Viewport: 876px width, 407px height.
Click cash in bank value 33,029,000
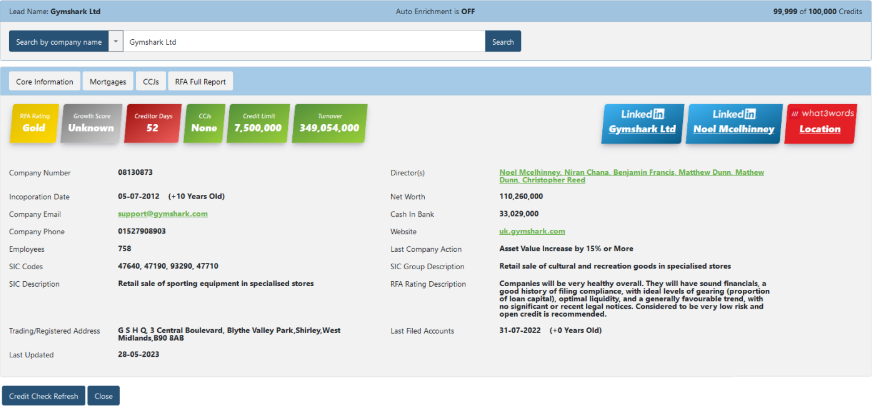pyautogui.click(x=519, y=214)
